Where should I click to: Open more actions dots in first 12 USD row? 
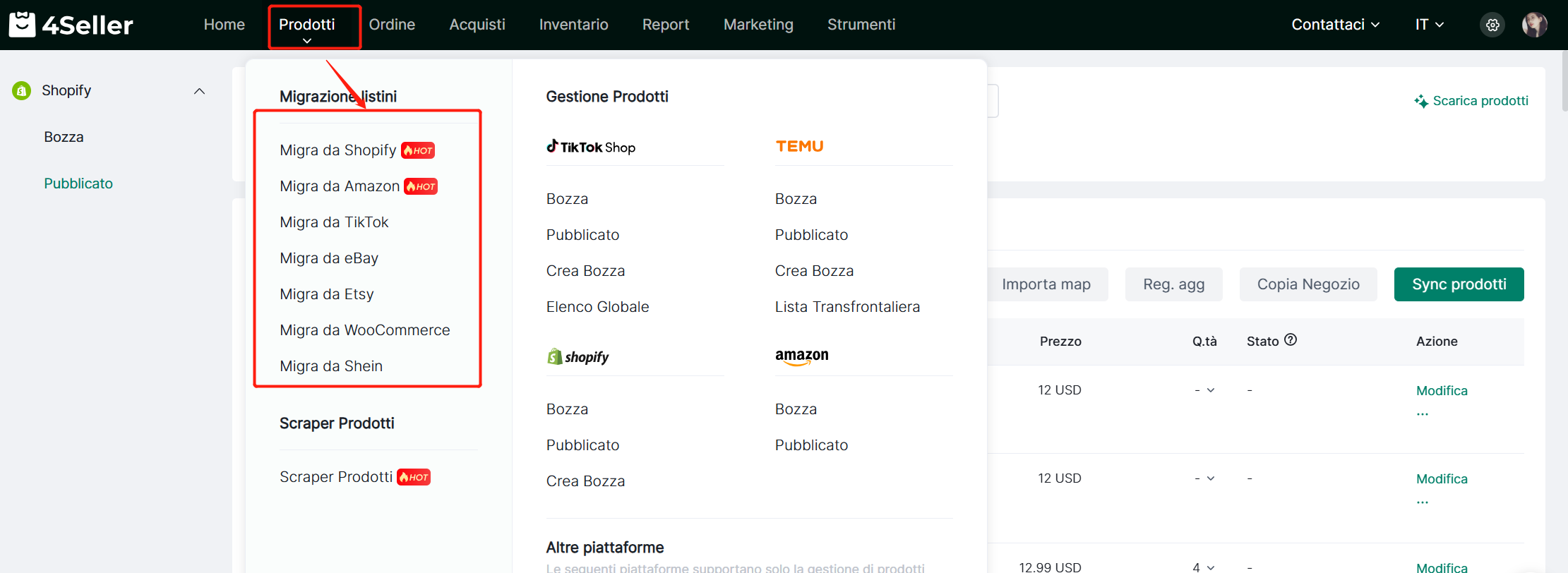(x=1423, y=414)
